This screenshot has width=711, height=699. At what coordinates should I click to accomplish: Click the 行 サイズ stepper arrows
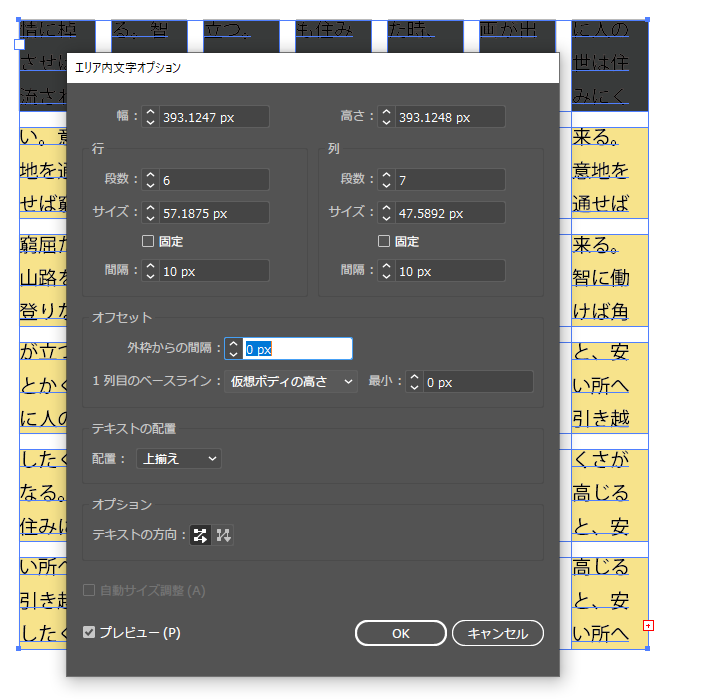[x=151, y=213]
